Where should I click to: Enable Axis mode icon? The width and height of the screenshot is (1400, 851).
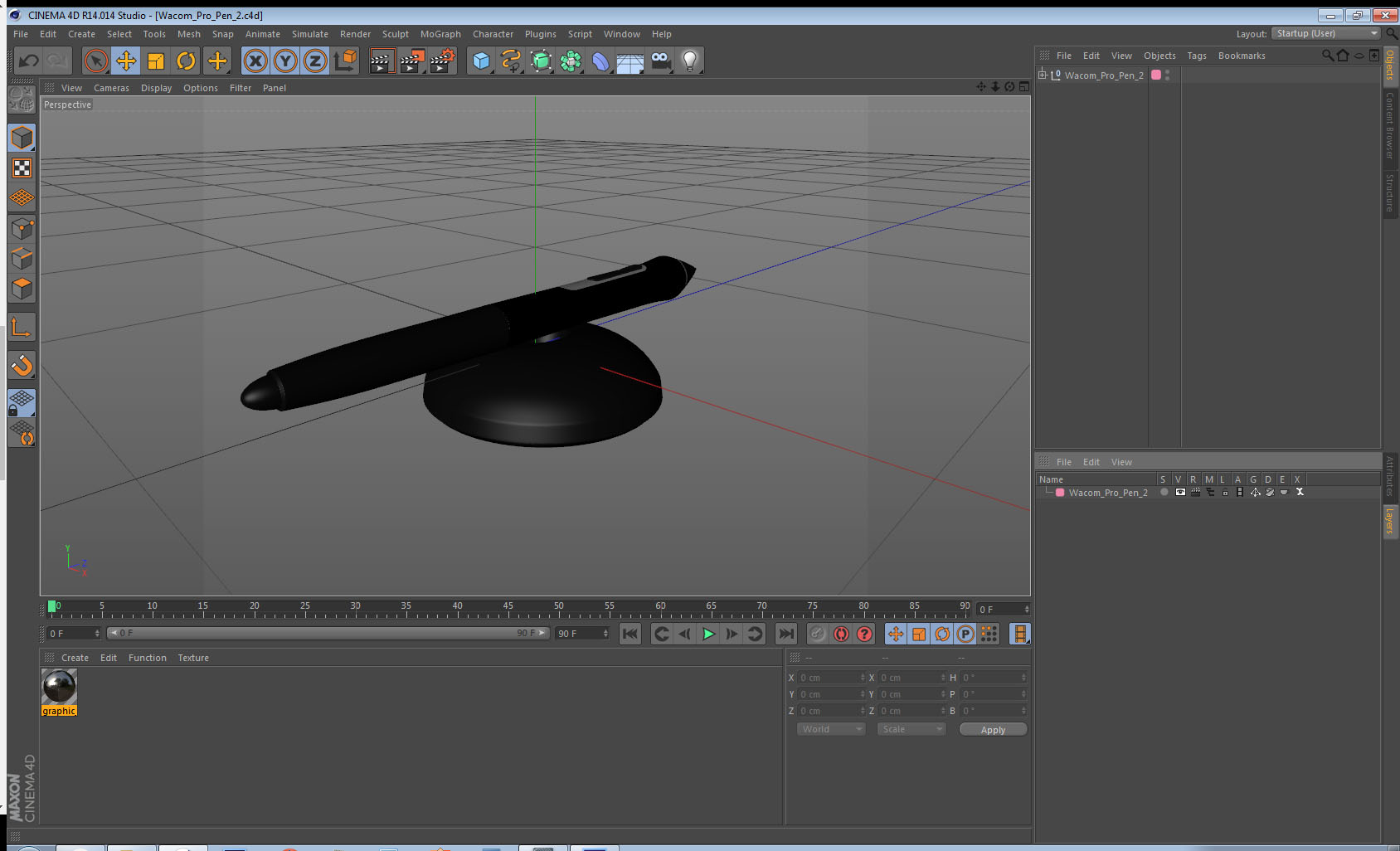tap(22, 328)
